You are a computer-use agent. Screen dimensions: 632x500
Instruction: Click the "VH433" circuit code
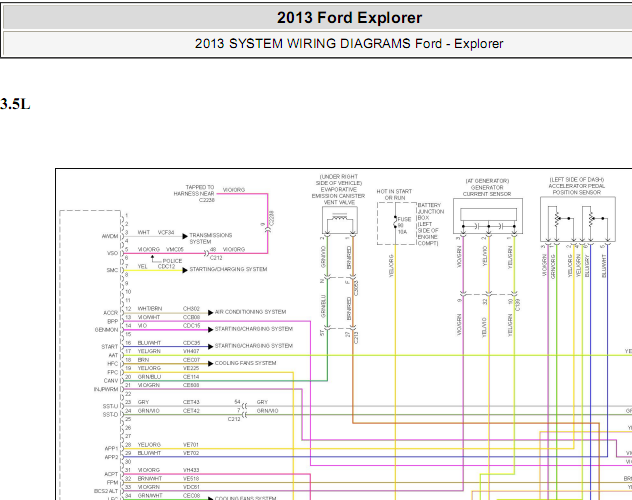(191, 470)
